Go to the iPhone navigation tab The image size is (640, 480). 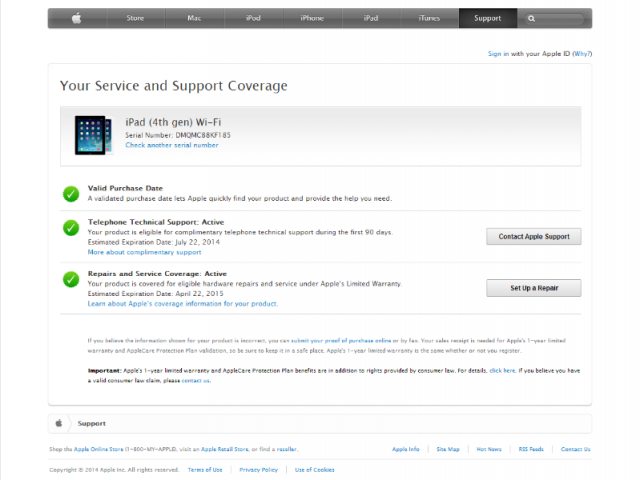(x=312, y=18)
